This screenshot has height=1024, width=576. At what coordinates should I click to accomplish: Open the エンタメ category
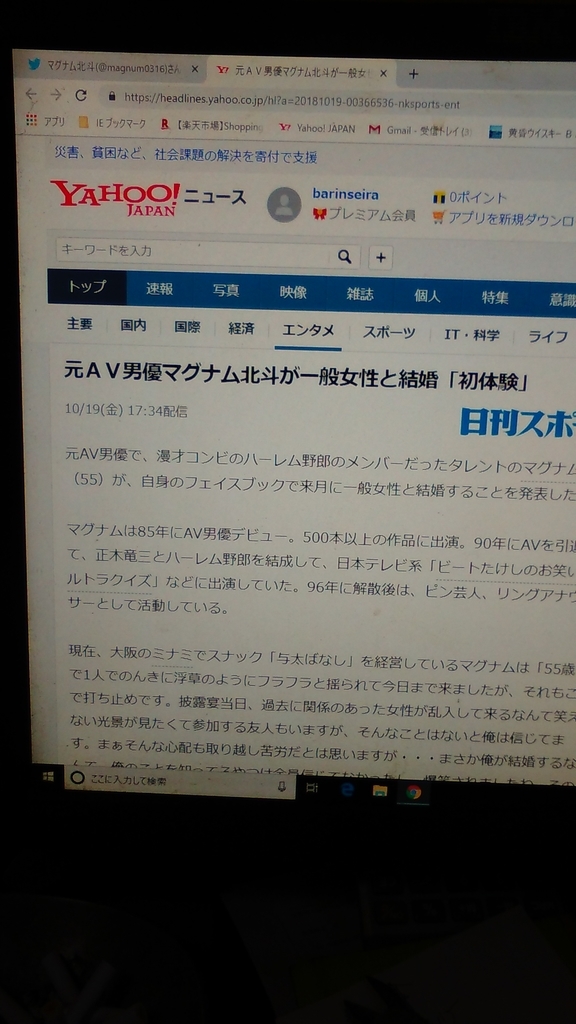click(x=308, y=330)
